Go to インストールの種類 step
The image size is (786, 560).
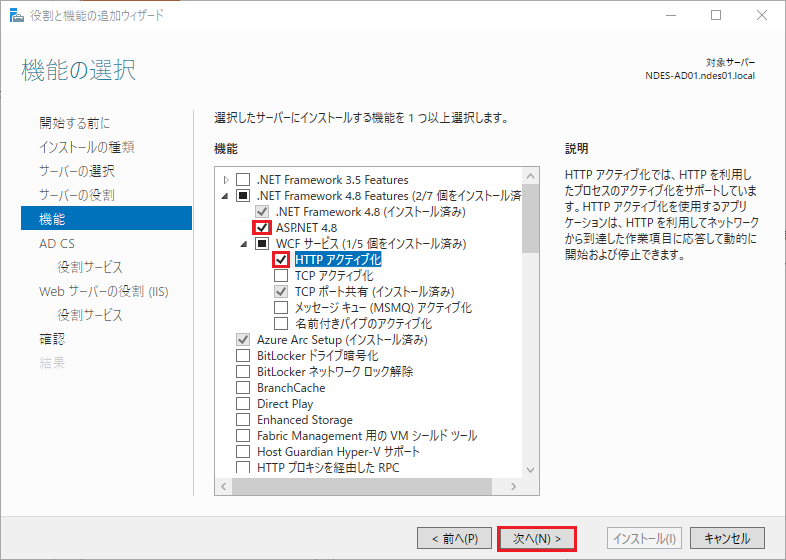pyautogui.click(x=87, y=147)
